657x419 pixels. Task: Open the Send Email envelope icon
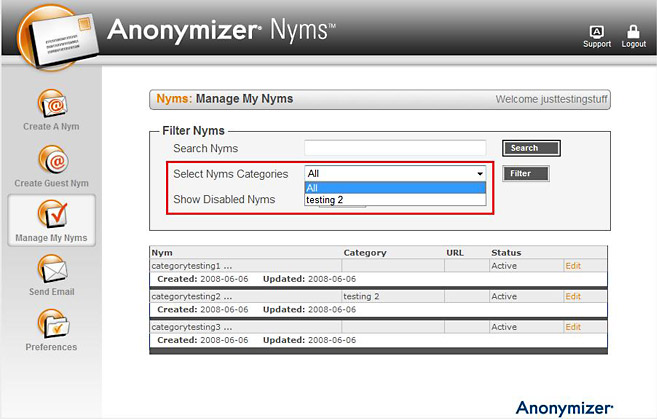pyautogui.click(x=51, y=269)
